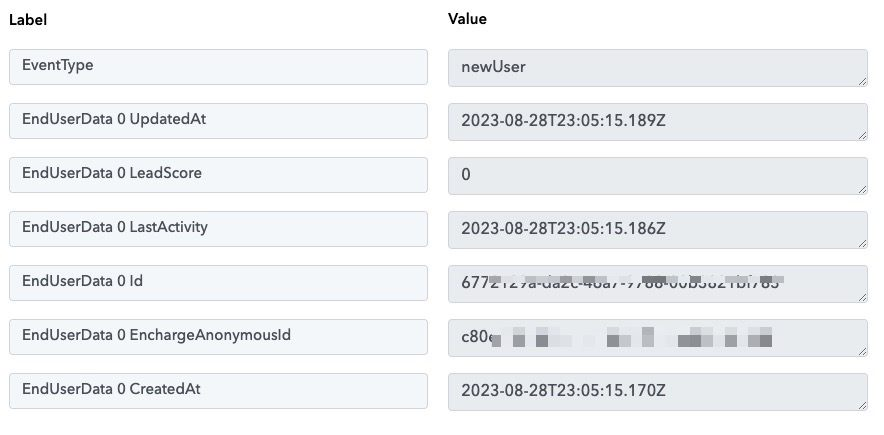The width and height of the screenshot is (884, 435).
Task: Select the blurred Id value field
Action: point(657,284)
